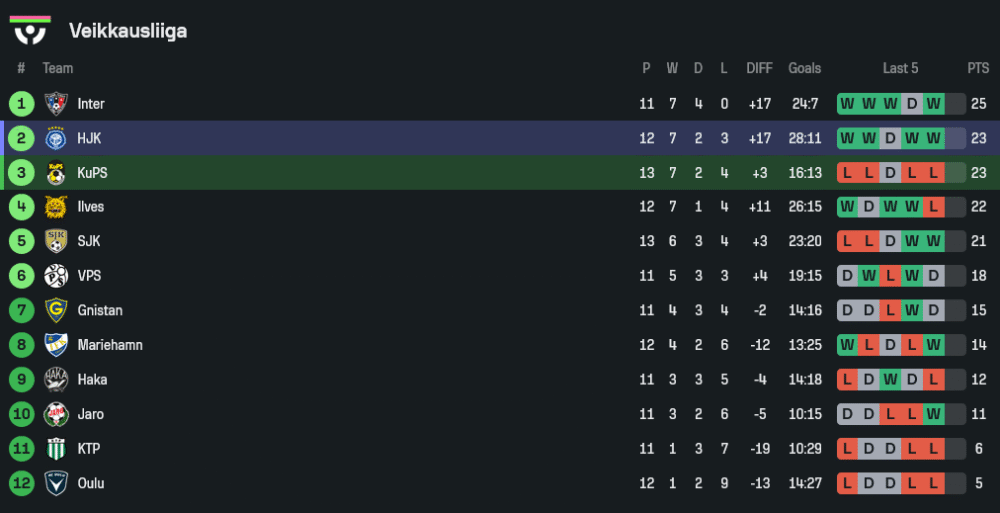Click the Ilves club logo
The height and width of the screenshot is (513, 1000).
point(55,207)
